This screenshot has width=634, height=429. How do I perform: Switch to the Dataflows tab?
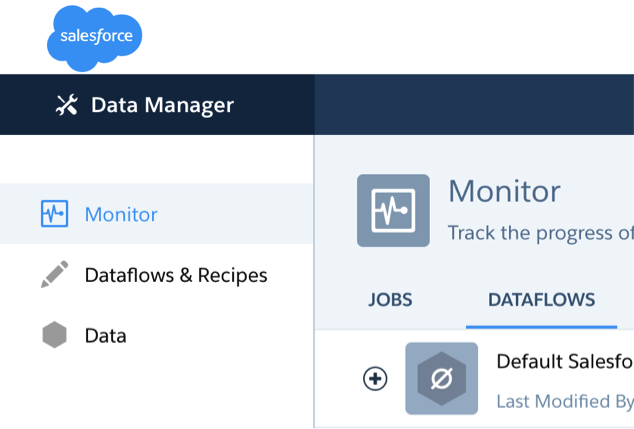[541, 300]
